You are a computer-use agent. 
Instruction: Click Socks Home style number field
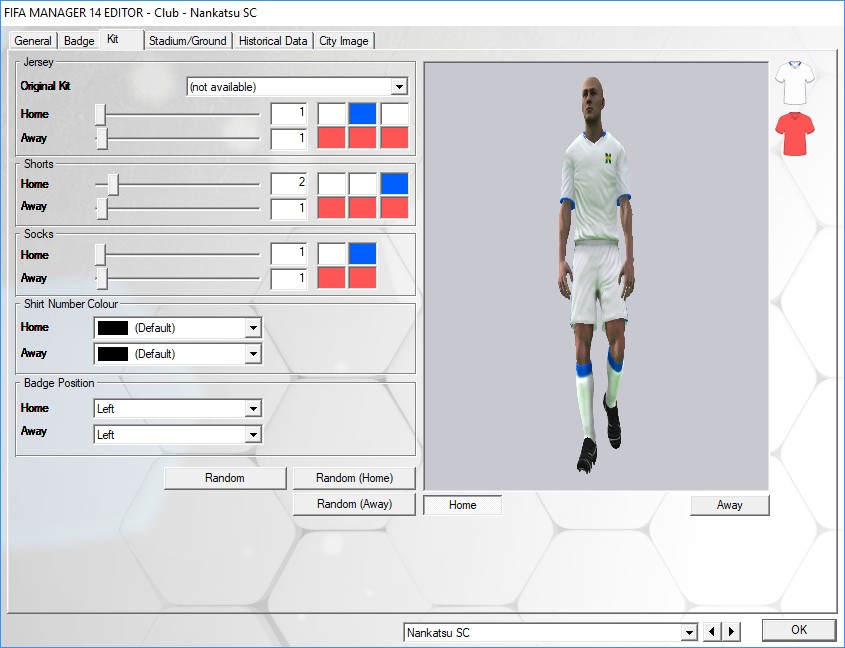tap(289, 254)
